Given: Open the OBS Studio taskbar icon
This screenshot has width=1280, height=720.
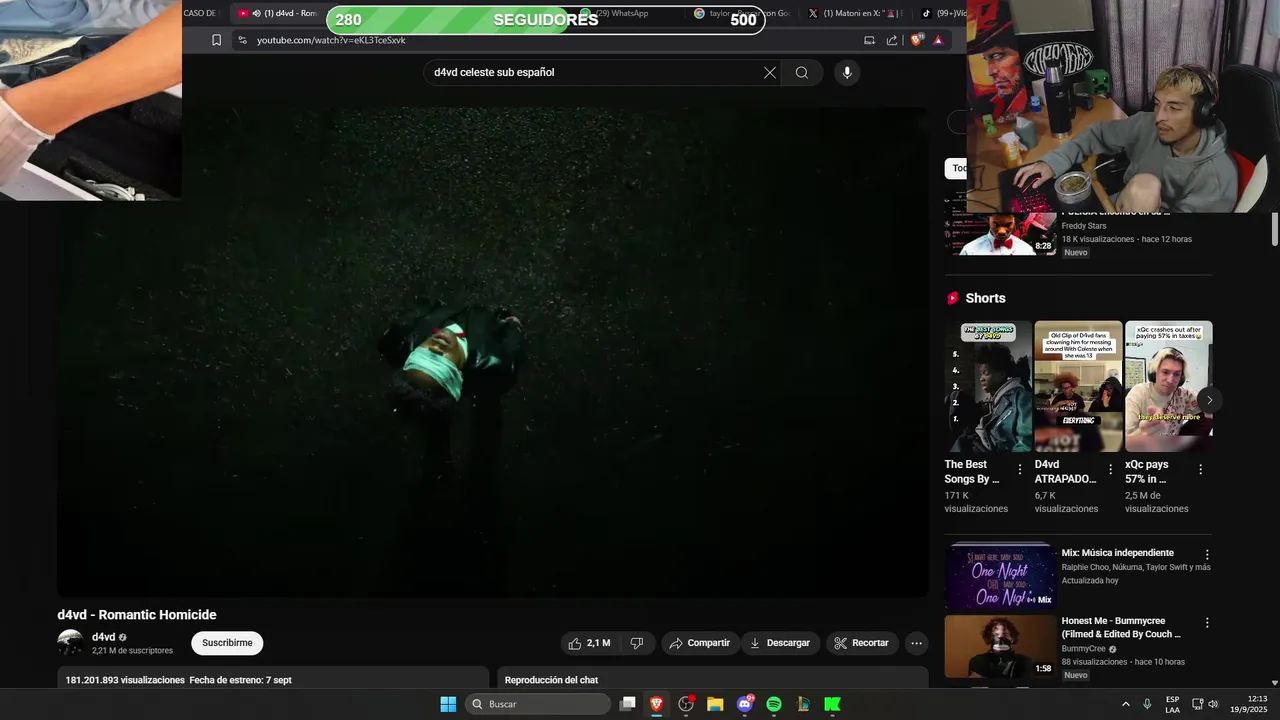Looking at the screenshot, I should 686,704.
